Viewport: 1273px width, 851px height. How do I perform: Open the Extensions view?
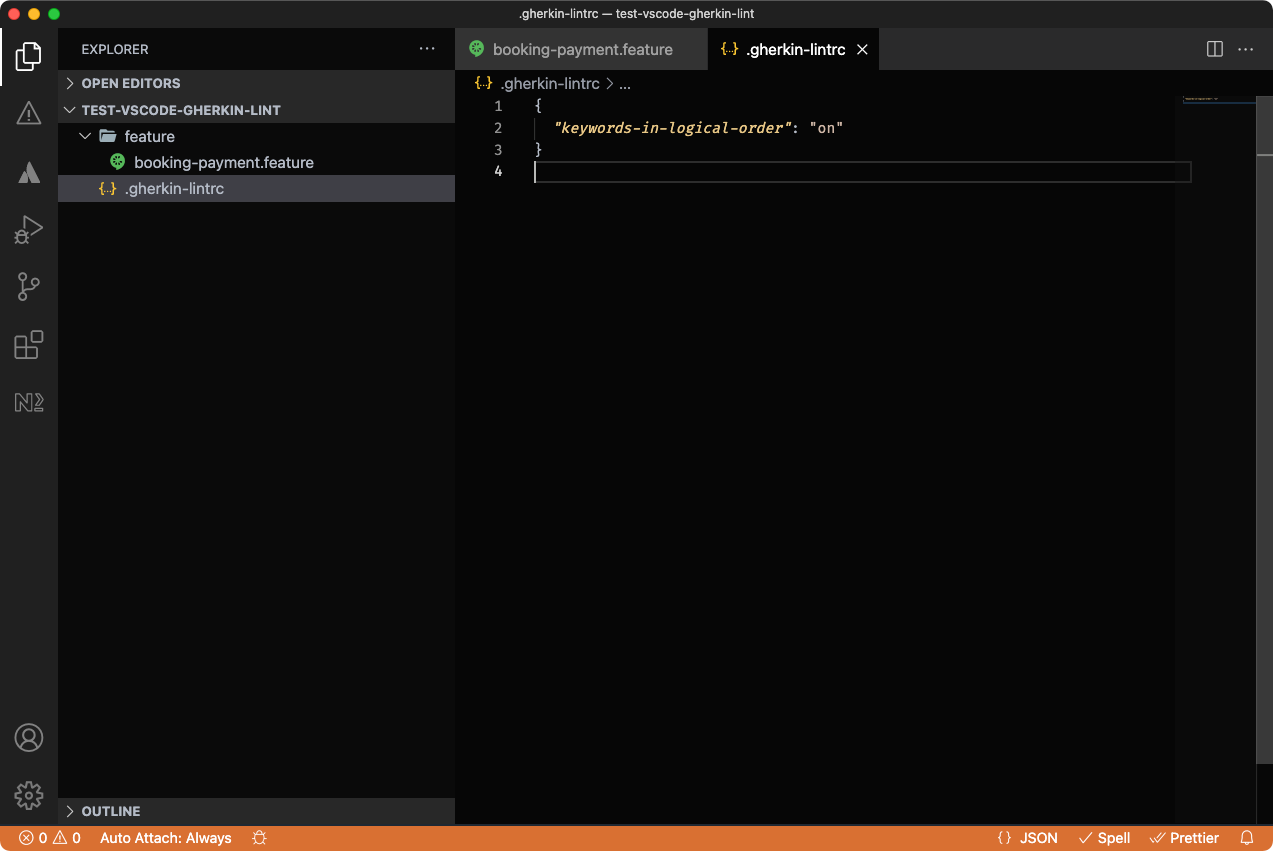28,344
